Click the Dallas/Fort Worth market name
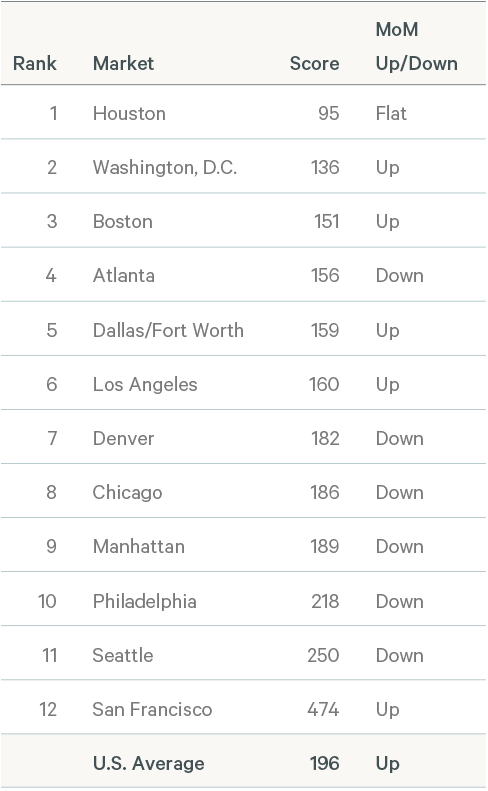 point(168,330)
